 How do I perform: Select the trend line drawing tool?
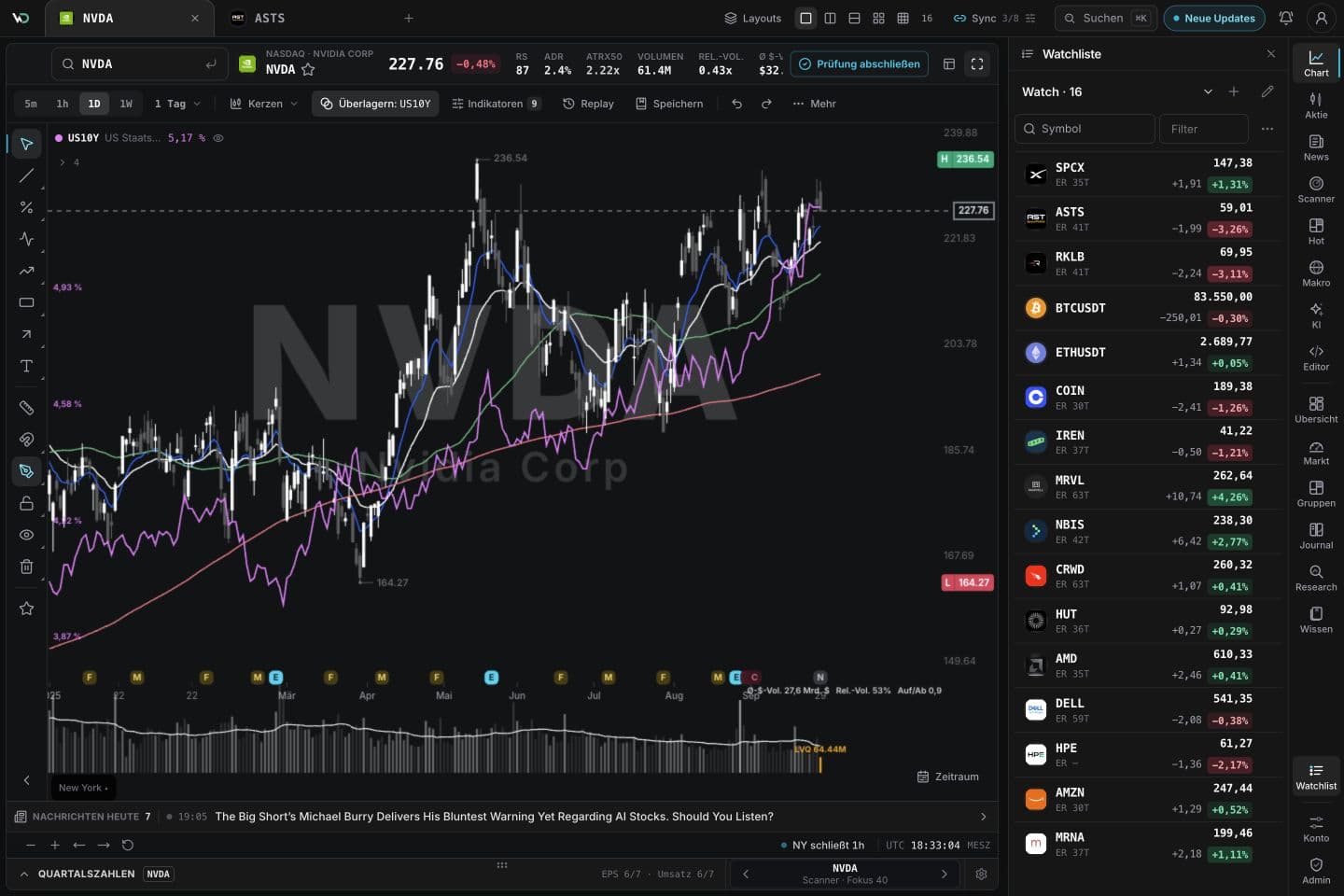point(26,175)
